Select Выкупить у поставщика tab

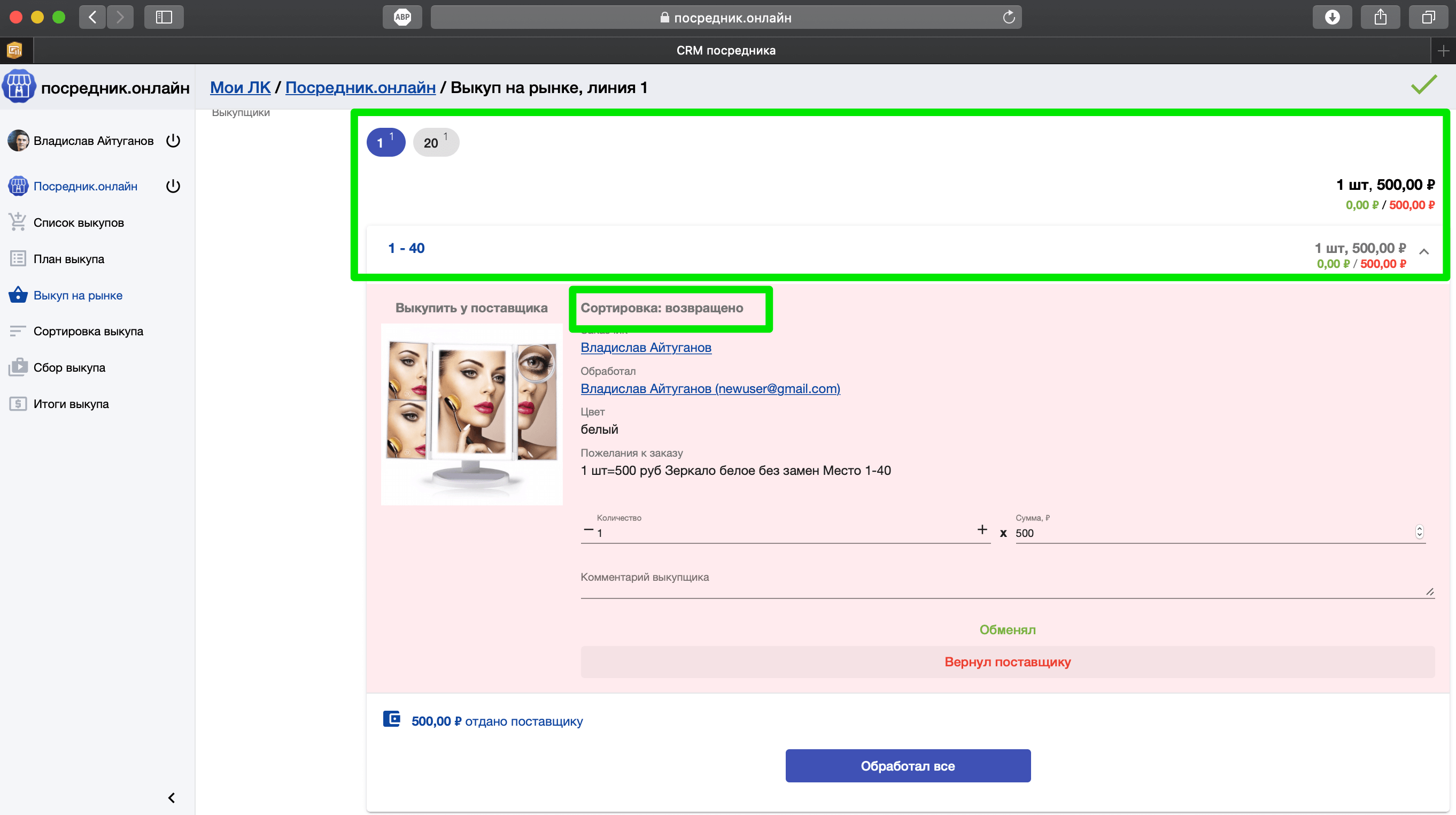coord(471,307)
